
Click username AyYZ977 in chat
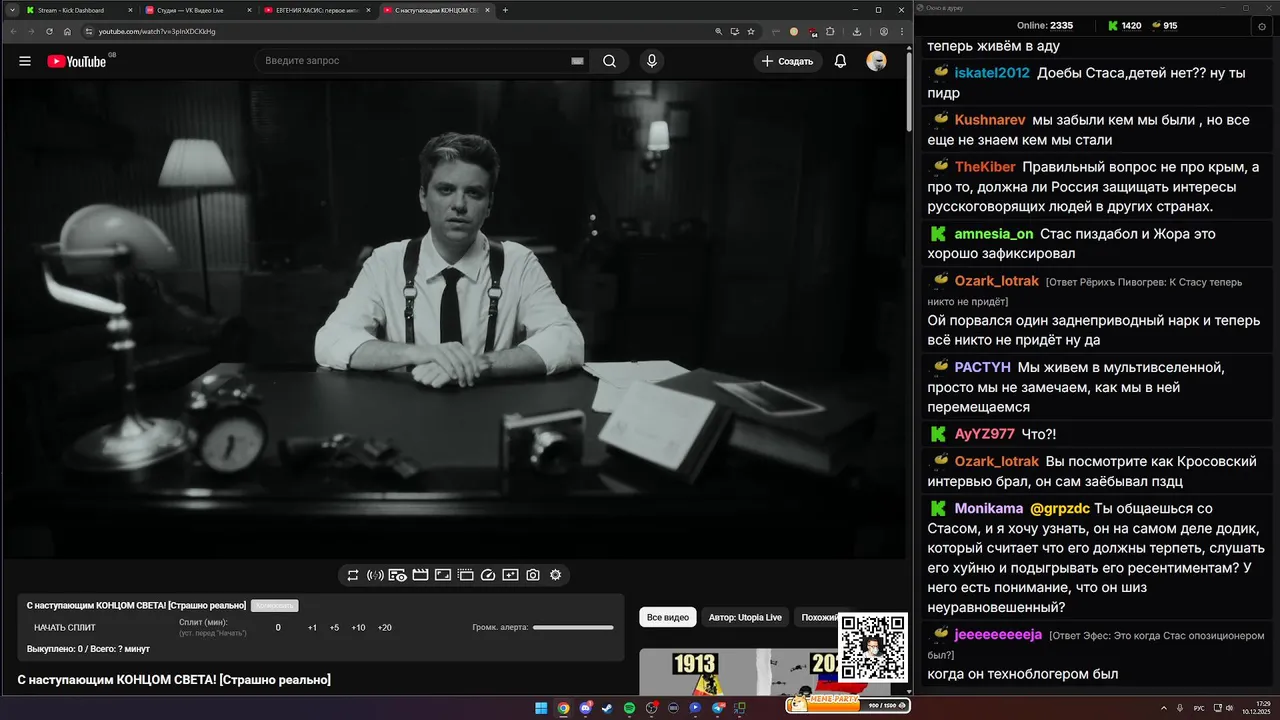coord(985,434)
